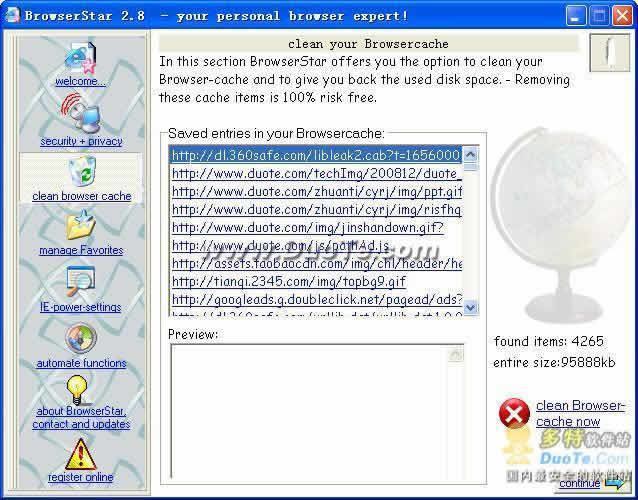Click the light bulb about icon

pos(77,390)
